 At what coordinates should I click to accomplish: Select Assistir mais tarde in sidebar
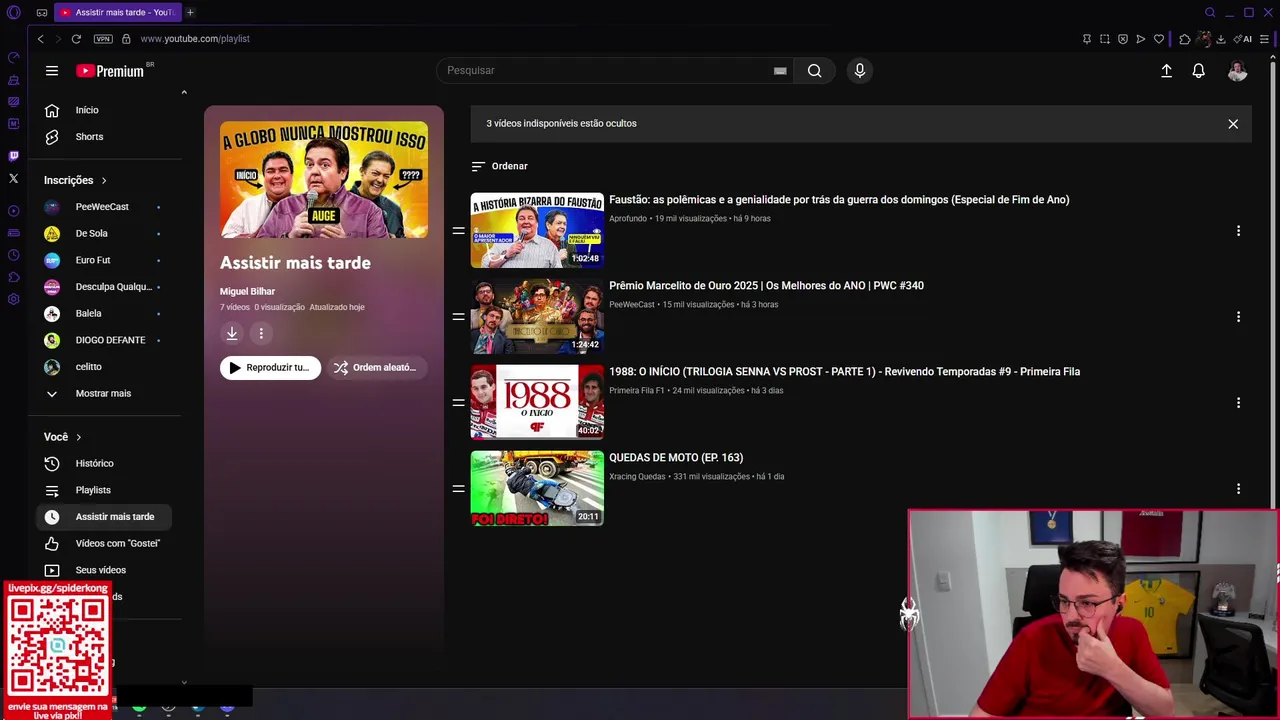pyautogui.click(x=103, y=517)
